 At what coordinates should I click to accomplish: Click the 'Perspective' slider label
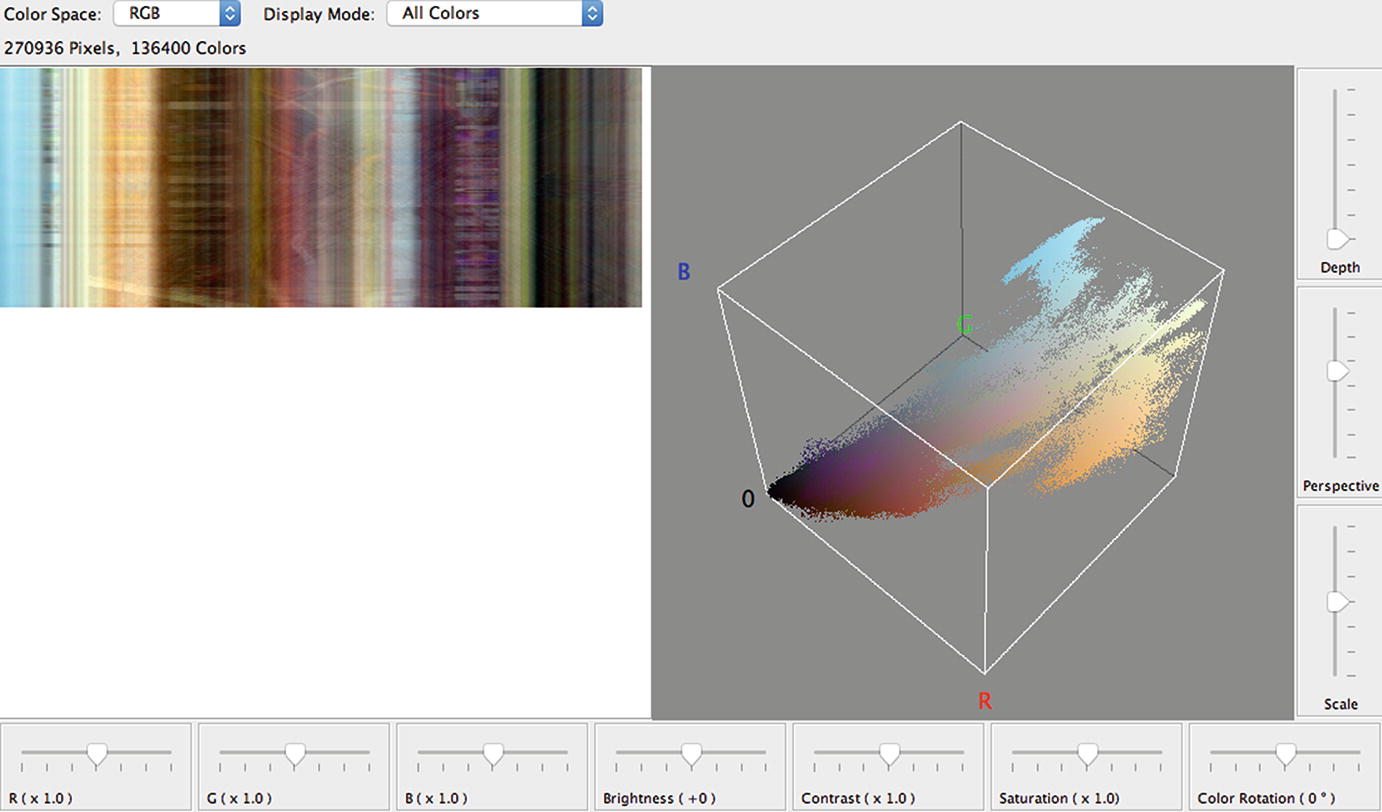point(1340,486)
